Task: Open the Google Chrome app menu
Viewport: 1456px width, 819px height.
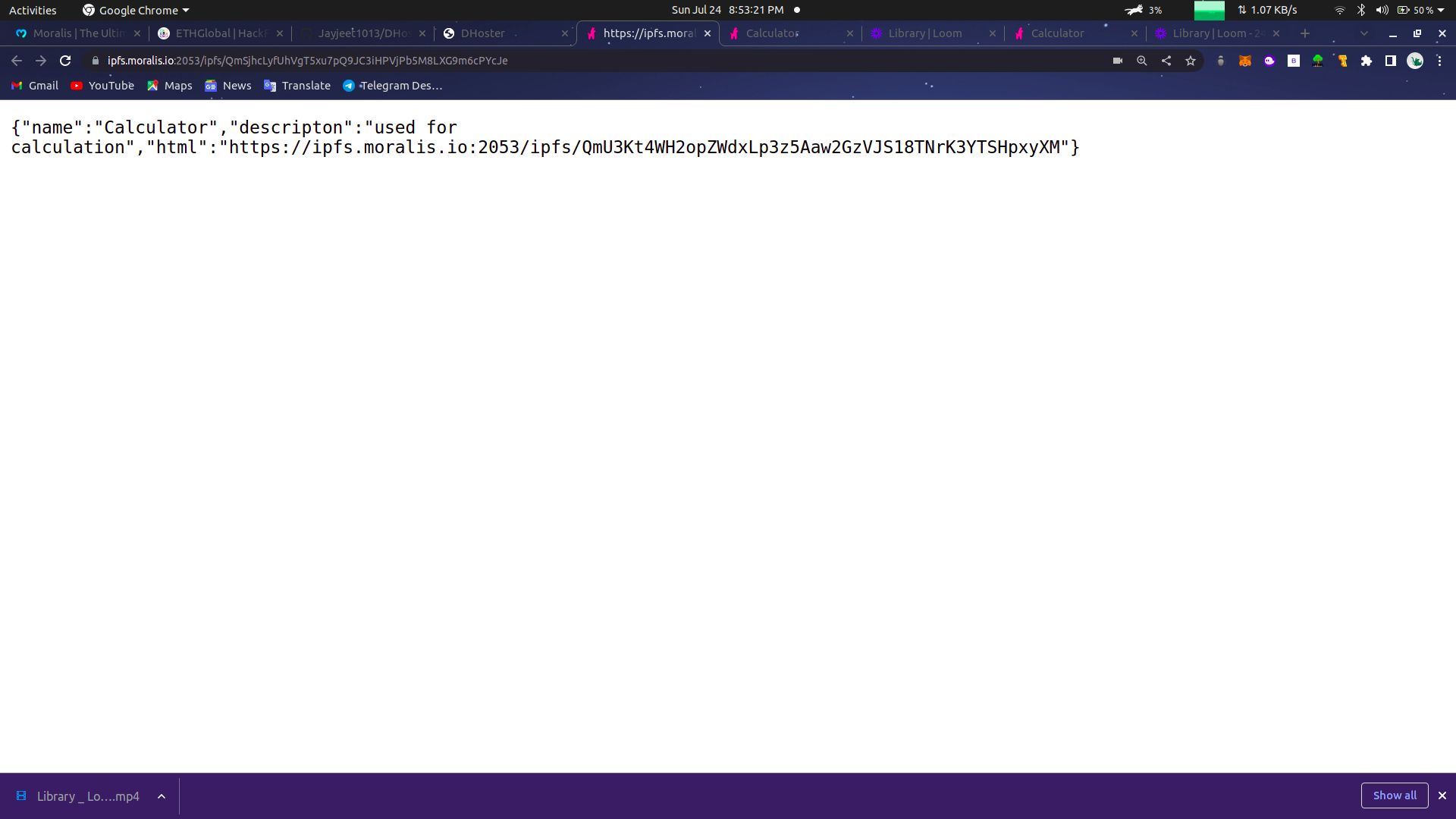Action: pyautogui.click(x=136, y=10)
